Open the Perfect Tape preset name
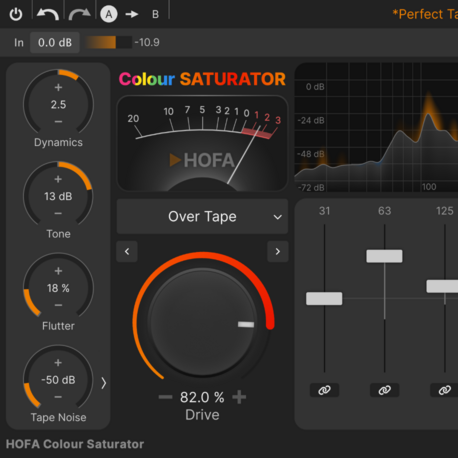 point(425,14)
